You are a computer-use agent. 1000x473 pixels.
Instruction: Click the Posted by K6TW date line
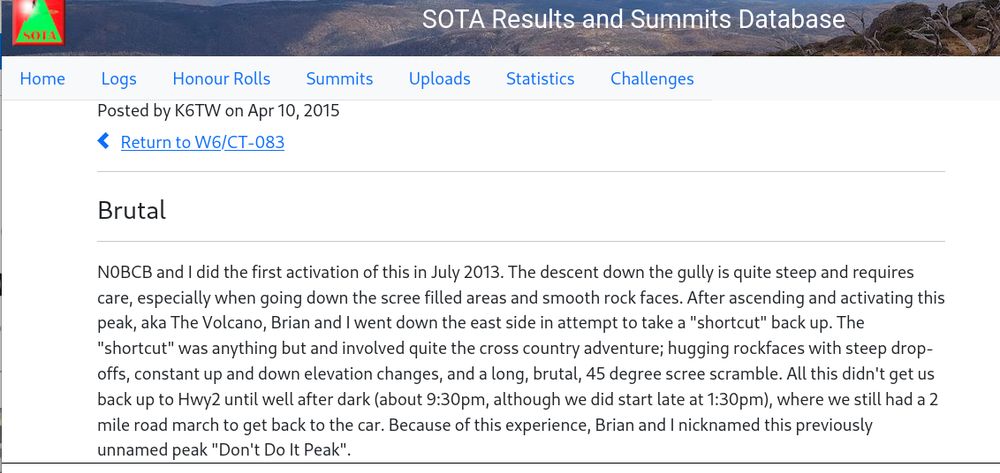[x=218, y=111]
